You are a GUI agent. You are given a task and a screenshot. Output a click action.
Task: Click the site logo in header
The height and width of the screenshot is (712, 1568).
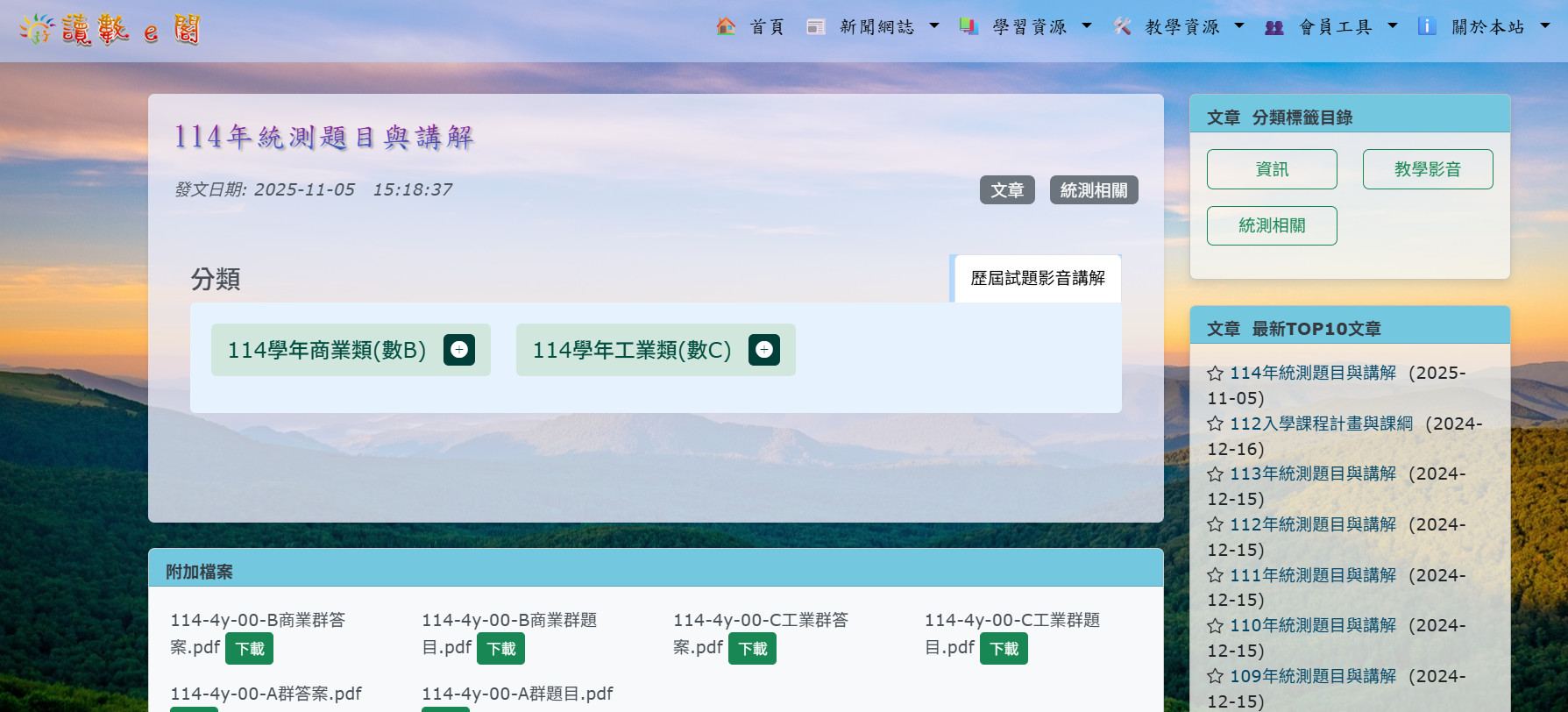(110, 30)
